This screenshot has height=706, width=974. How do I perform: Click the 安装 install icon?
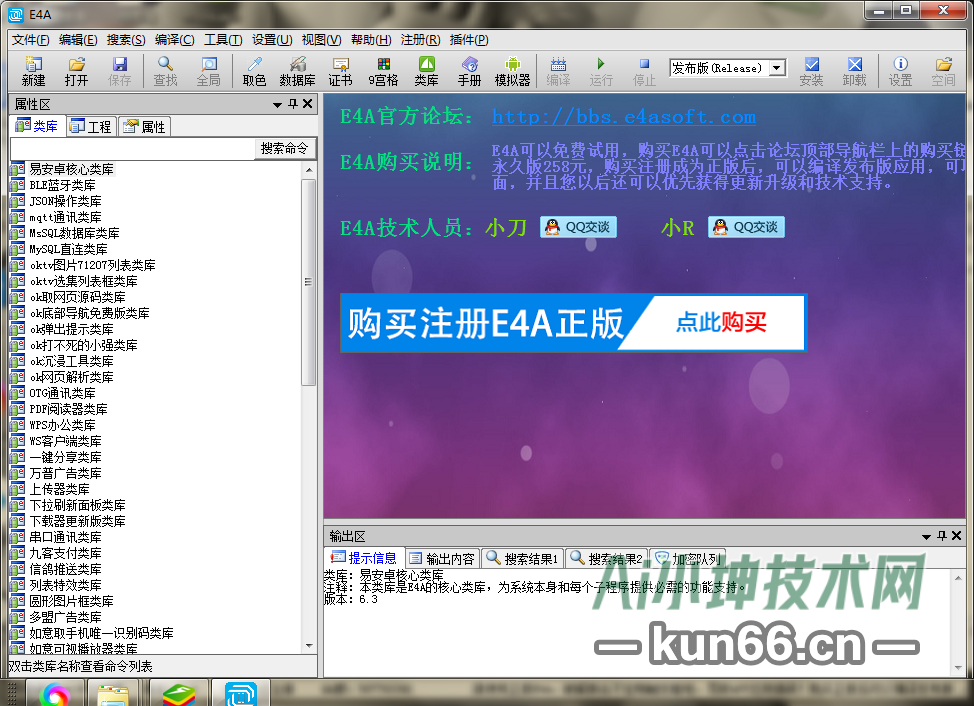811,71
